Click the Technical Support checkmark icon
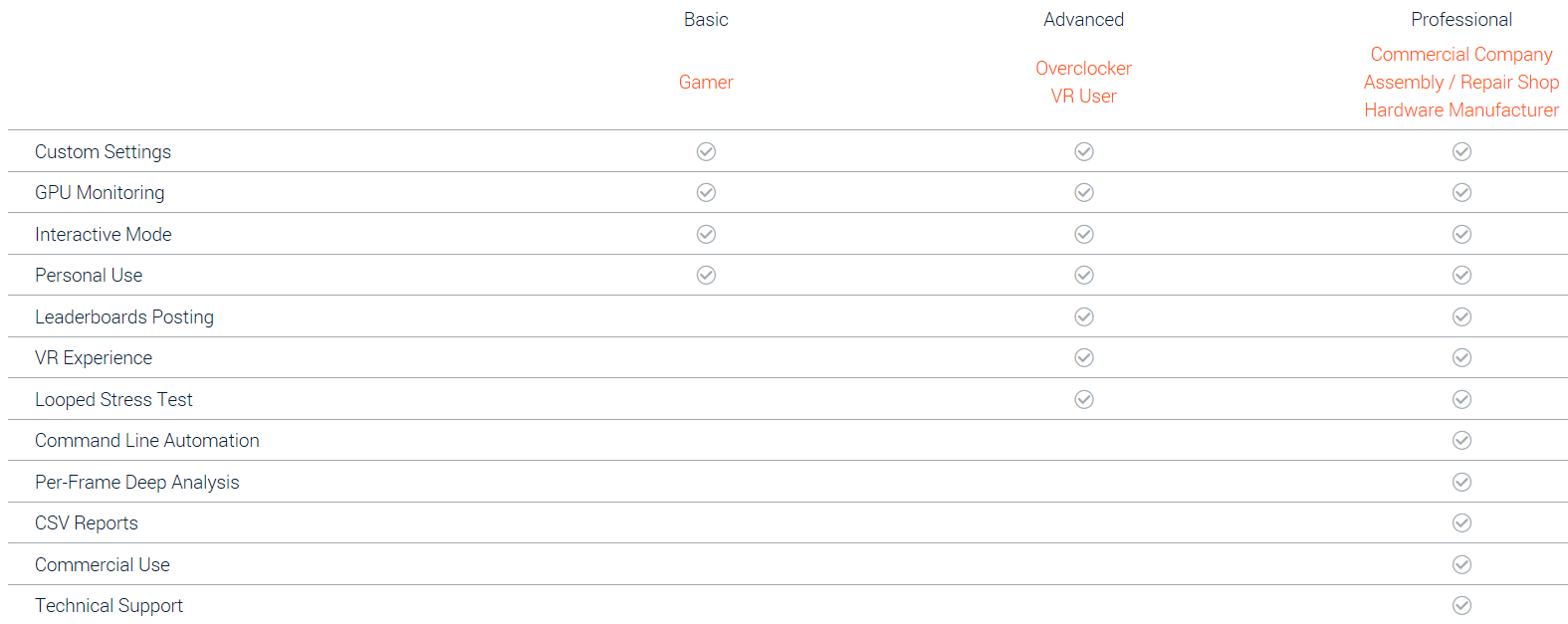 (1461, 605)
